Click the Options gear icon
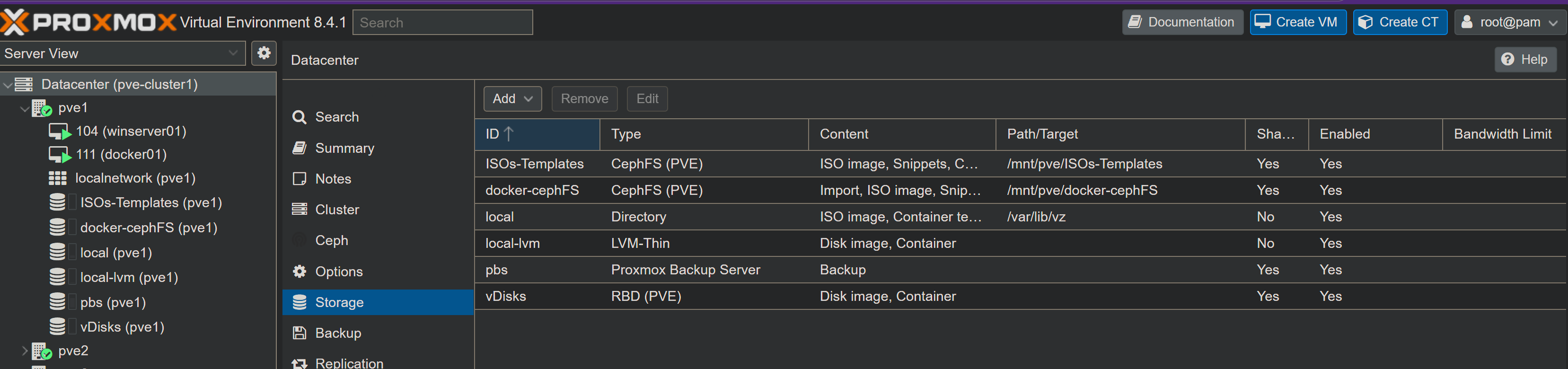This screenshot has width=1568, height=369. click(300, 272)
